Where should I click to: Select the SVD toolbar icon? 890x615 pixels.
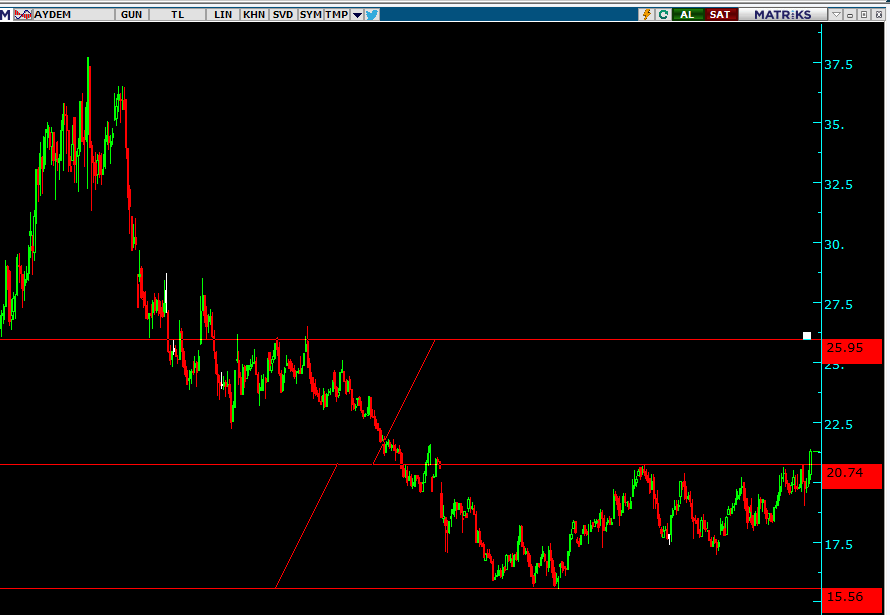click(x=281, y=14)
